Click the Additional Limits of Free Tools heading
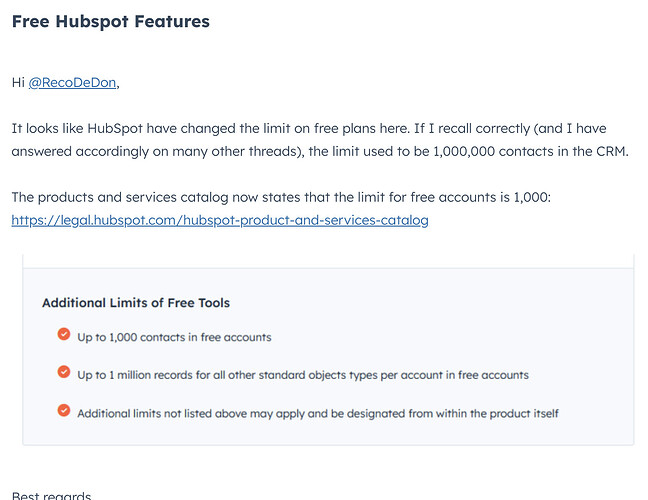 pos(136,303)
